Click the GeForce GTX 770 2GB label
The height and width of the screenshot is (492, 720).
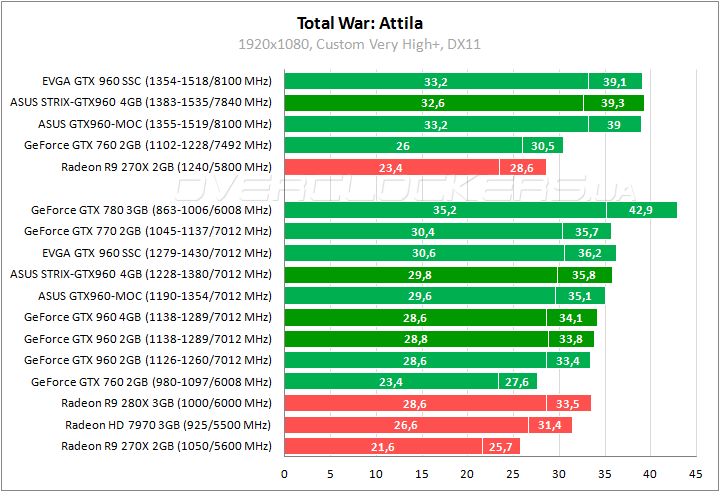coord(148,231)
